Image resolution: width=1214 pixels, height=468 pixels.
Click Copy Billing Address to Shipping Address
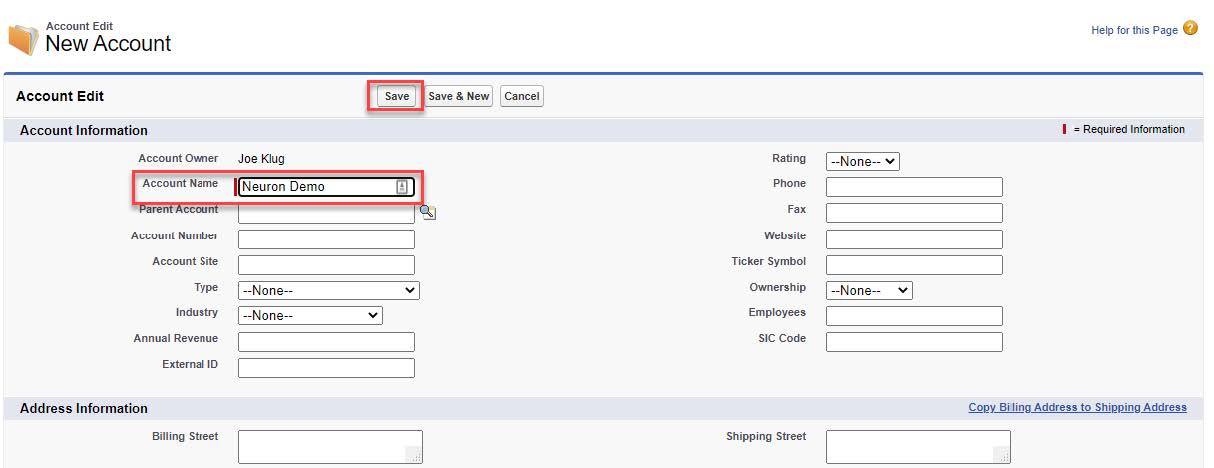[x=1078, y=407]
